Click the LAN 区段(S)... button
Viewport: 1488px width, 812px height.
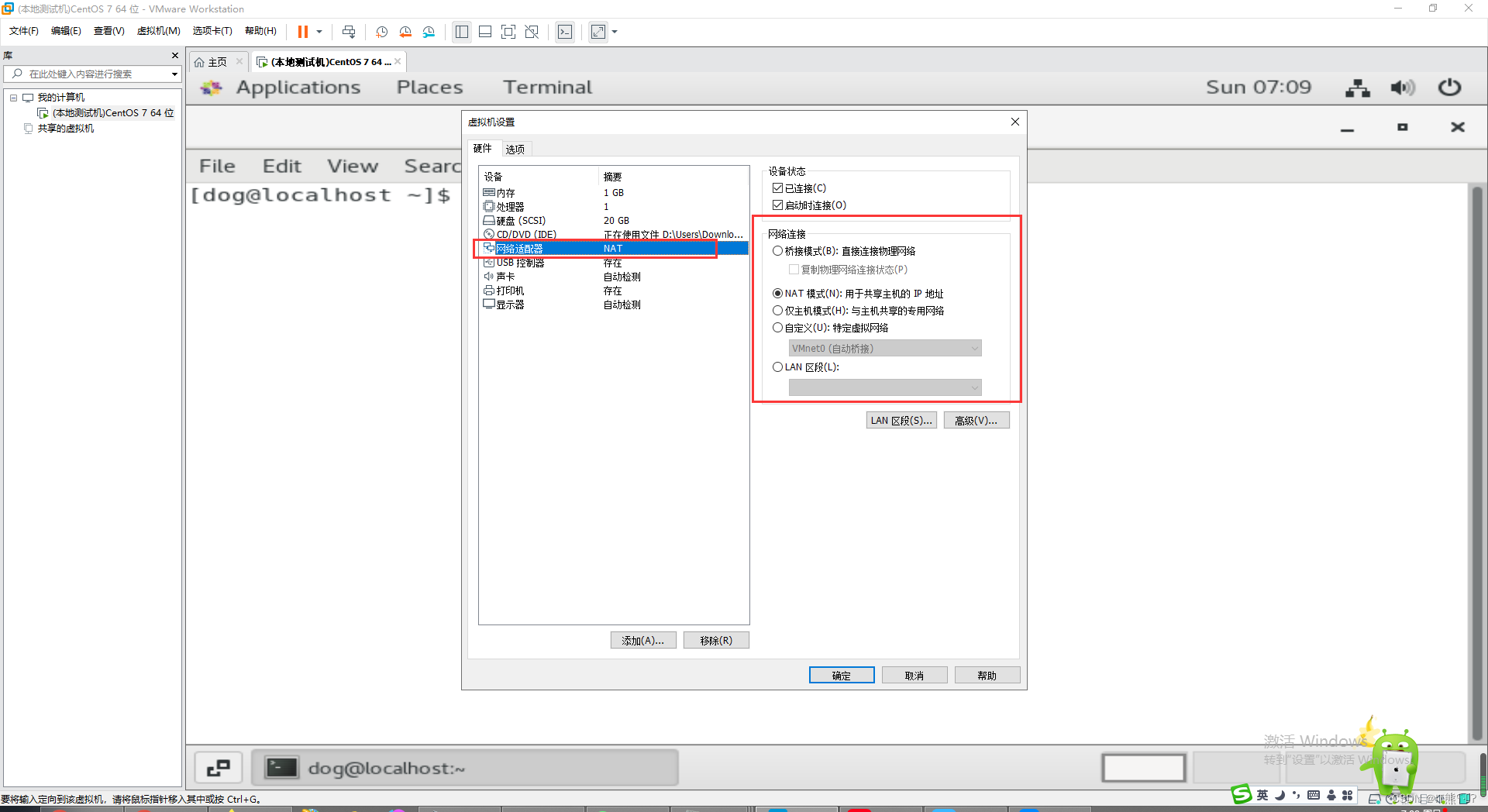click(x=901, y=421)
